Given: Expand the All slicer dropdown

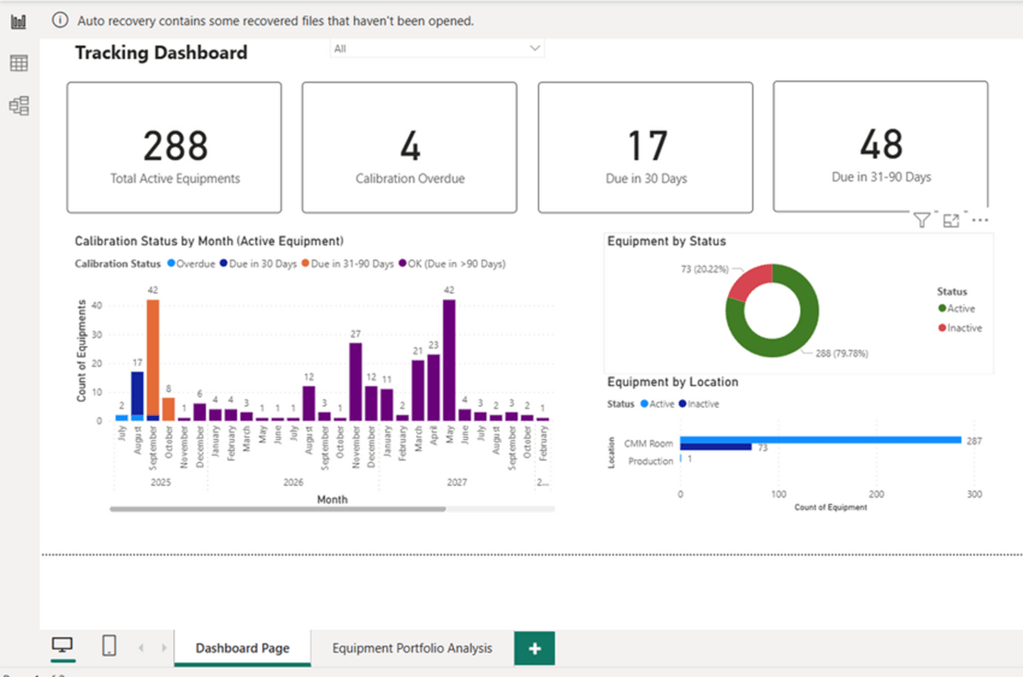Looking at the screenshot, I should tap(535, 48).
